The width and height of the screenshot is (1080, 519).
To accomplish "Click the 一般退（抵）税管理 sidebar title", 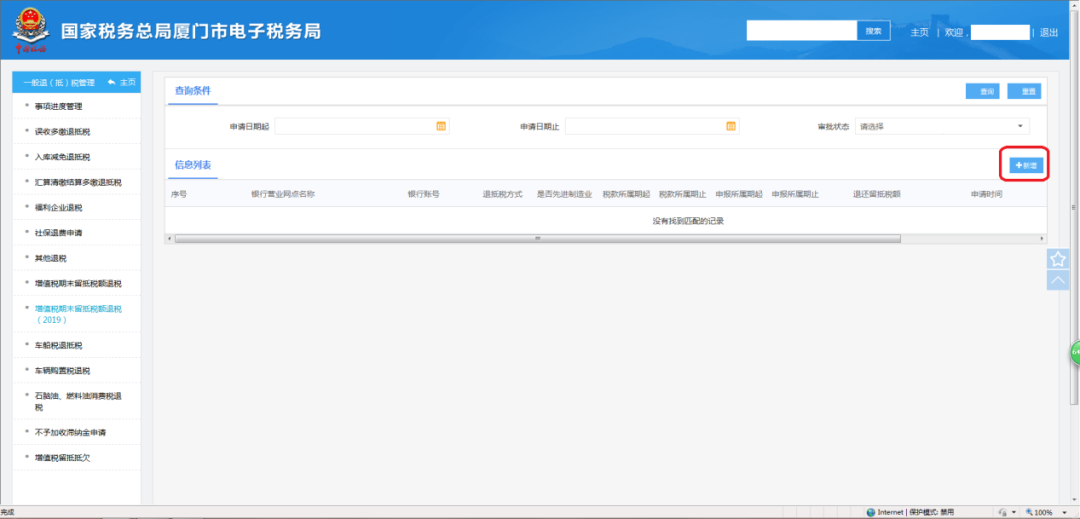I will 59,82.
